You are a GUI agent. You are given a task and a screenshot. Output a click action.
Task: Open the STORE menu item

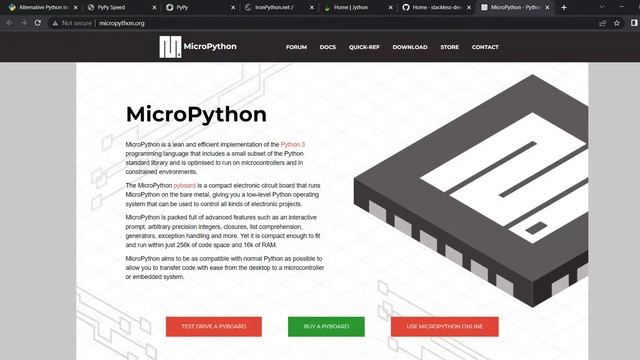point(449,47)
